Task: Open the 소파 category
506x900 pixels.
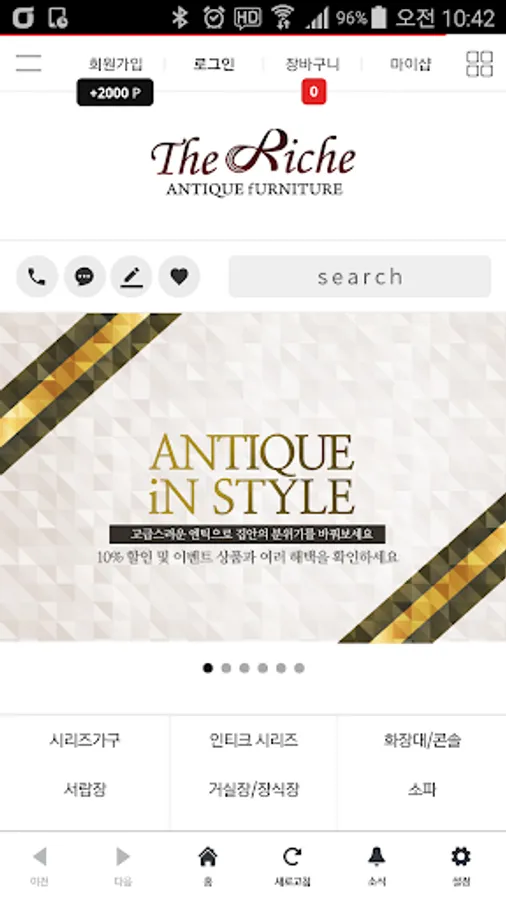Action: pos(422,790)
